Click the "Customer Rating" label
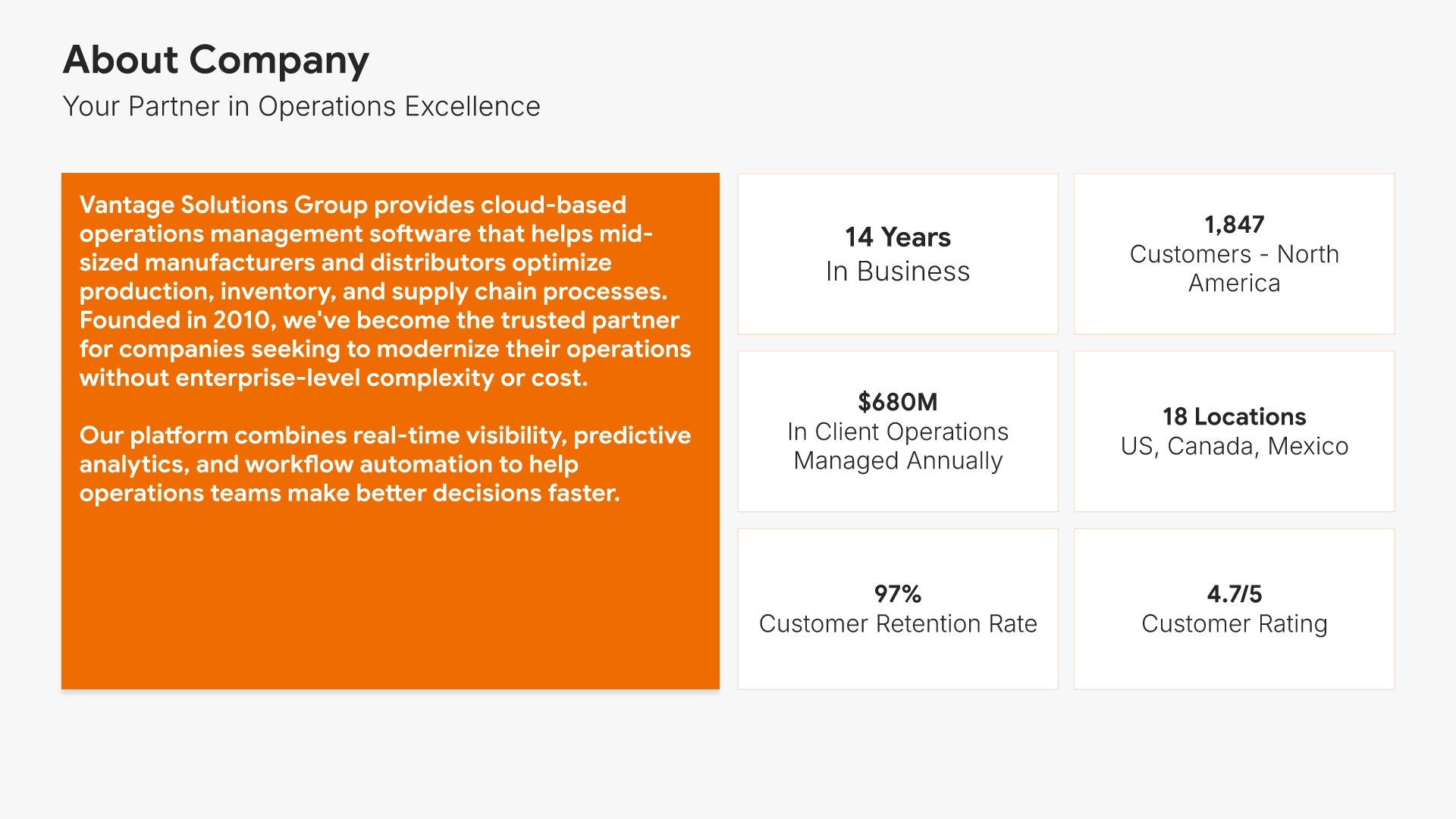Viewport: 1456px width, 819px height. [1234, 624]
